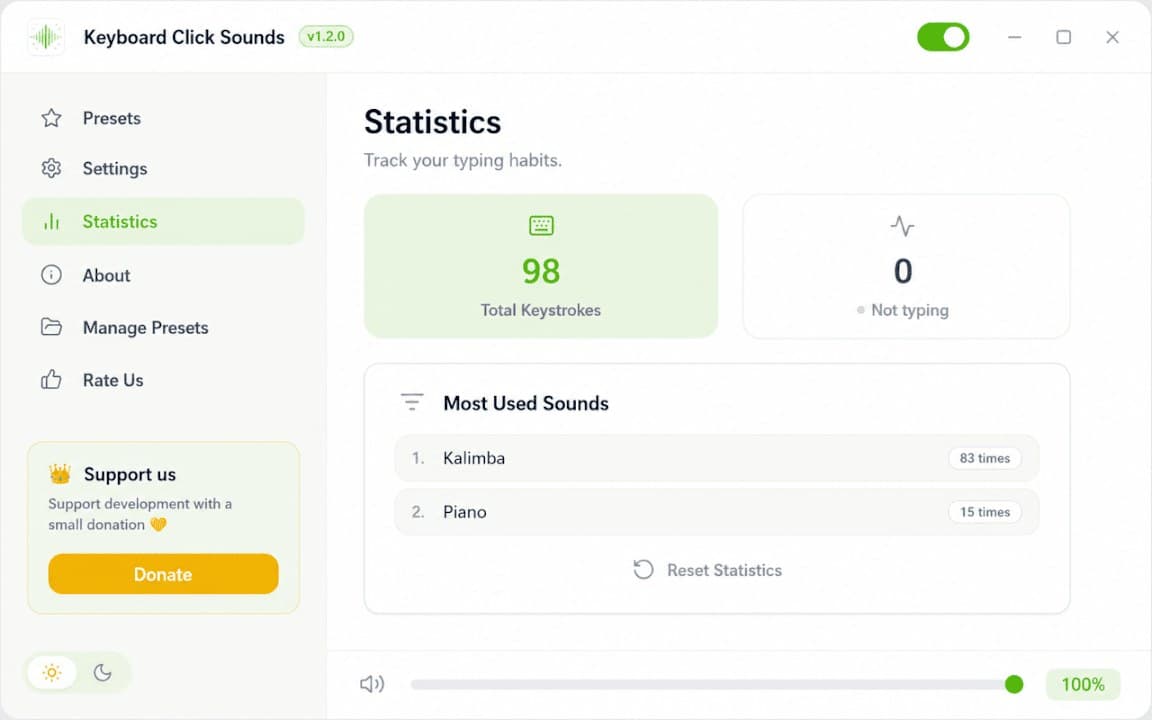The image size is (1152, 720).
Task: Click the Presets star icon
Action: coord(51,118)
